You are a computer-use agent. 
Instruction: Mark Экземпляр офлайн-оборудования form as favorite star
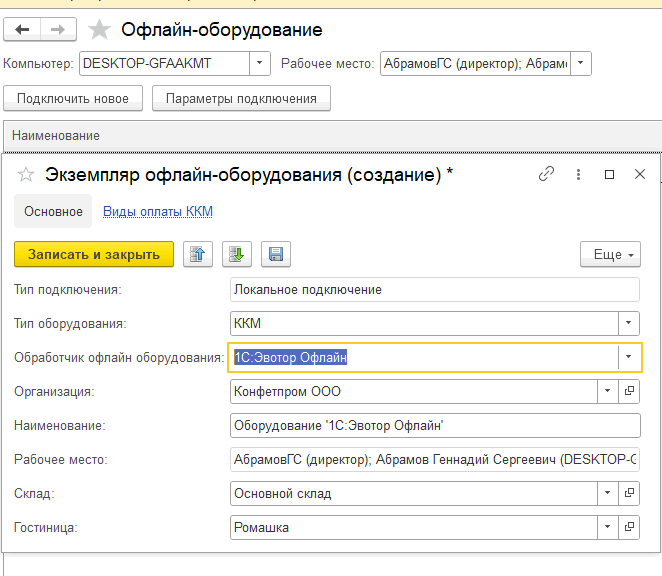click(26, 174)
